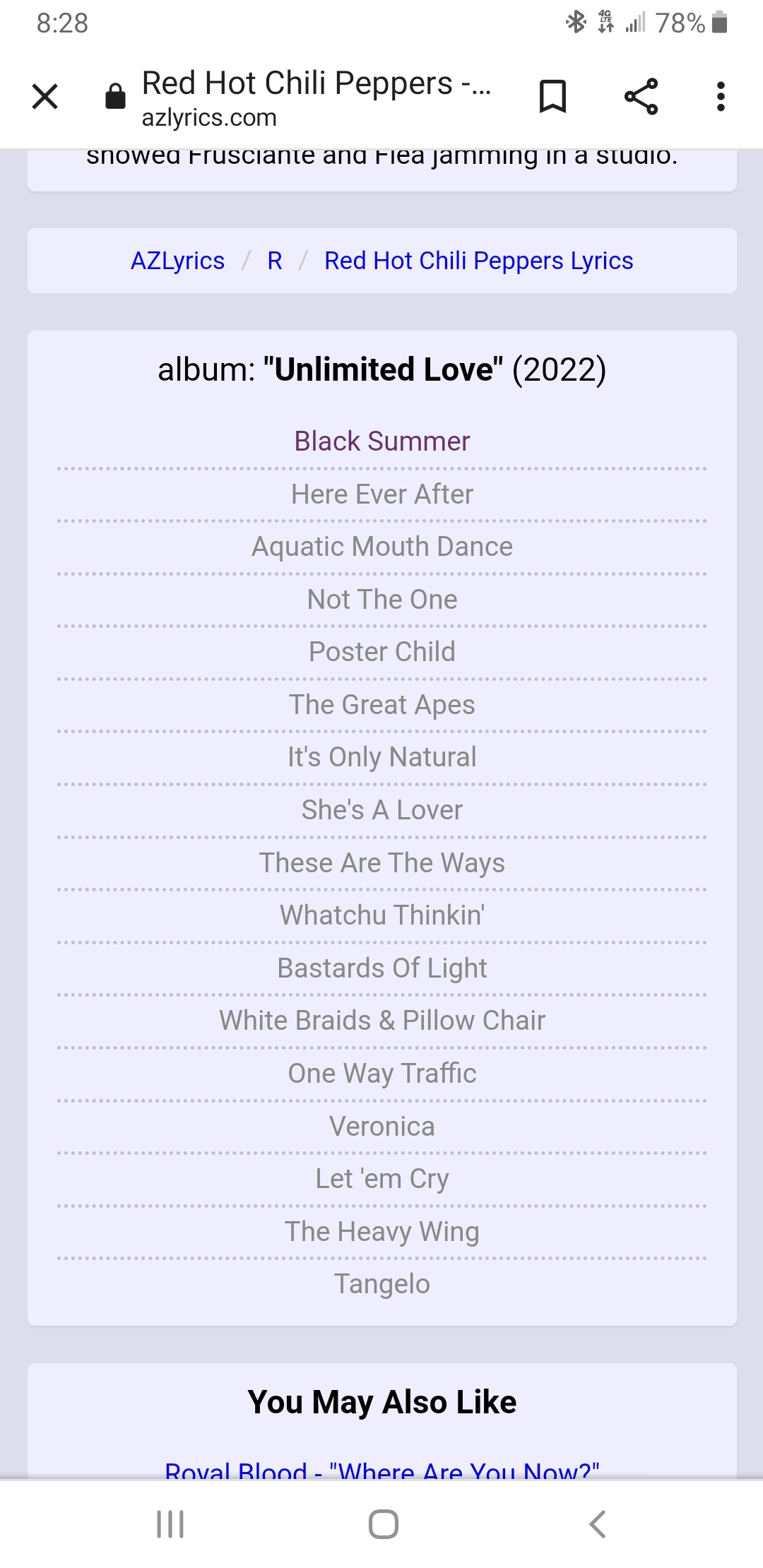Open the AZLyrics breadcrumb link

[177, 261]
